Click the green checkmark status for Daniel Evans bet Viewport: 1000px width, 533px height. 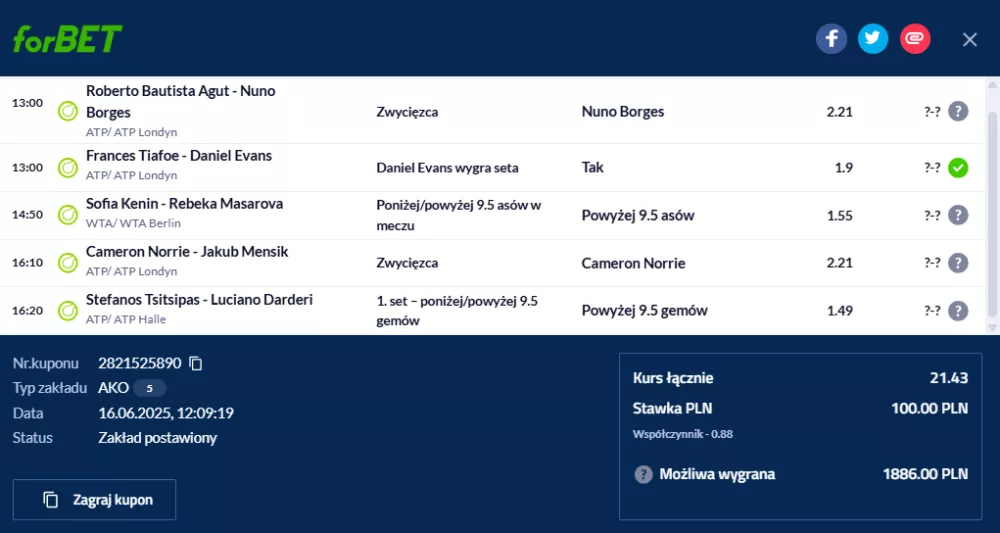pyautogui.click(x=957, y=168)
